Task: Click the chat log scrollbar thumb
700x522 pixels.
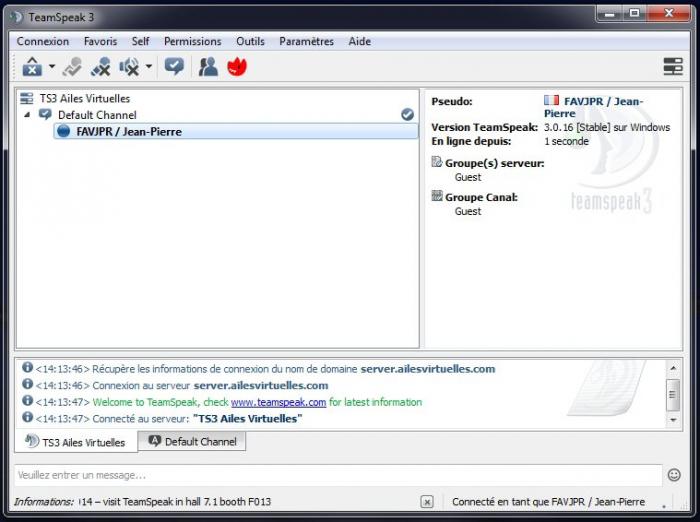Action: pos(673,395)
